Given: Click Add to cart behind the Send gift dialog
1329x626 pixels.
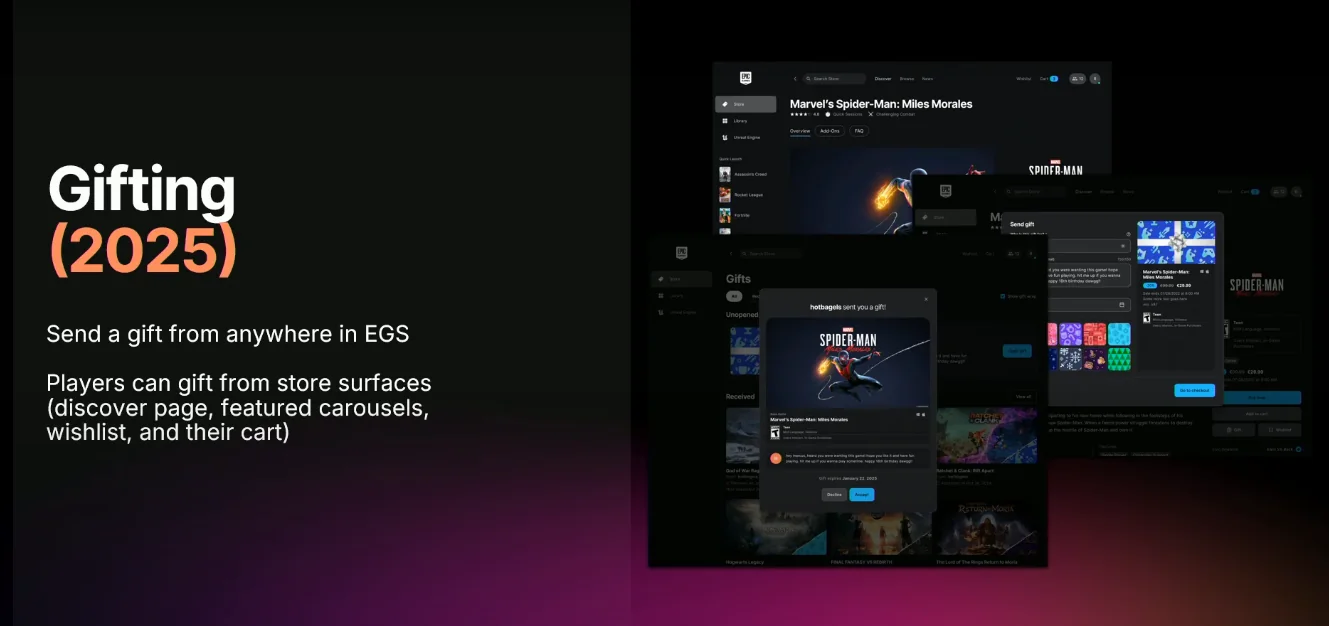Looking at the screenshot, I should 1258,413.
